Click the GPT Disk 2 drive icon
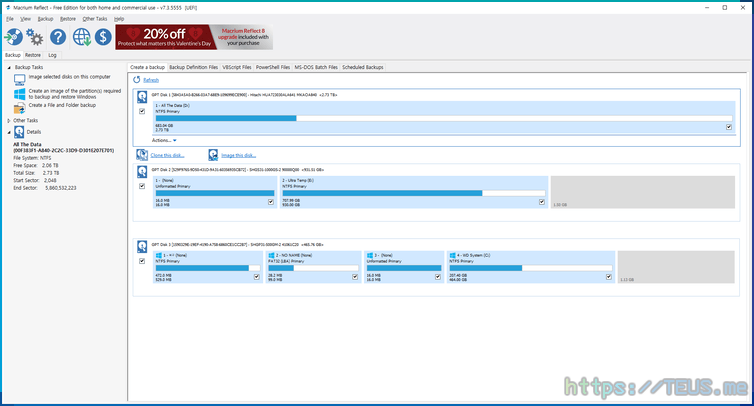754x406 pixels. click(x=142, y=172)
